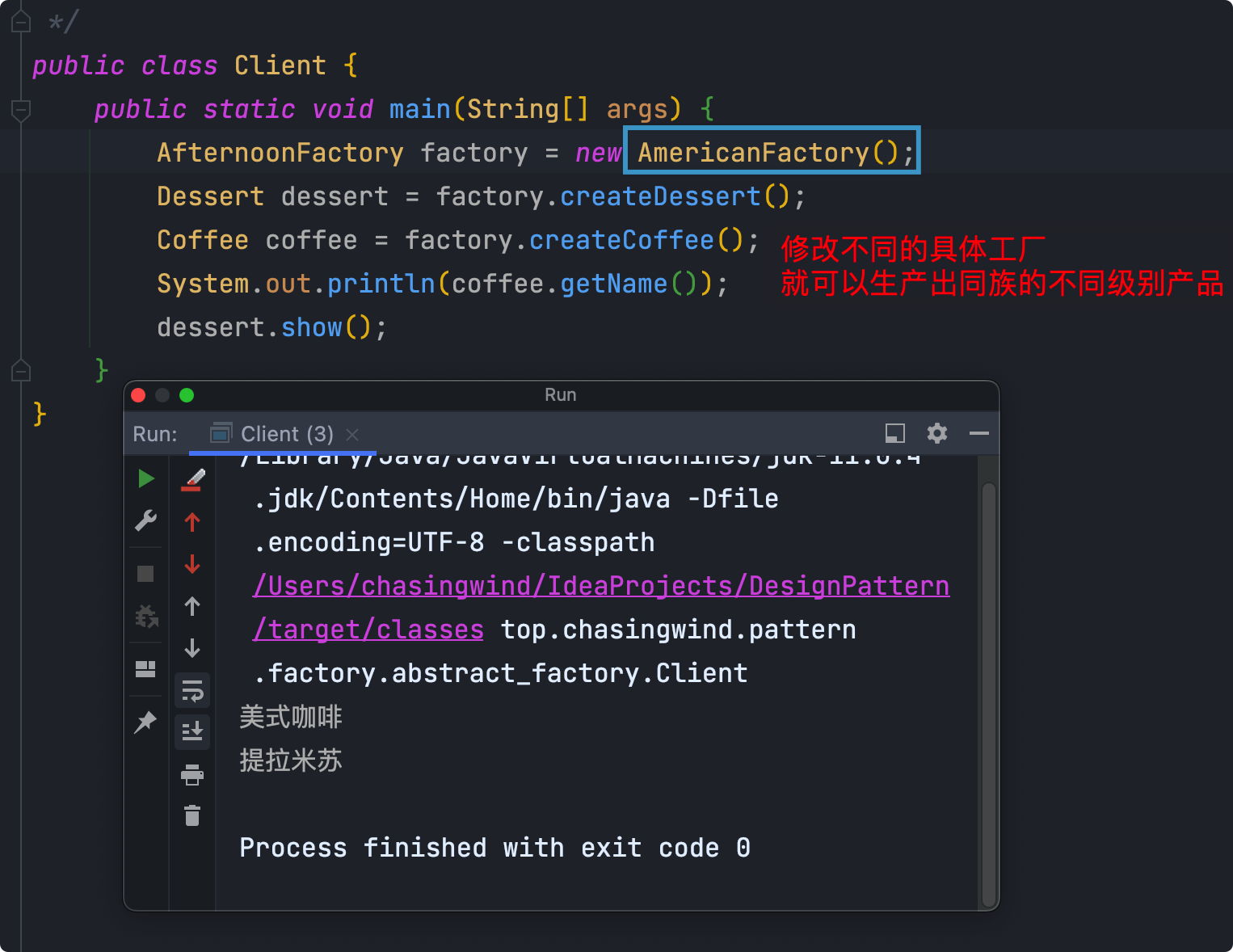The image size is (1233, 952).
Task: Click the Run console vertical scrollbar
Action: point(988,695)
